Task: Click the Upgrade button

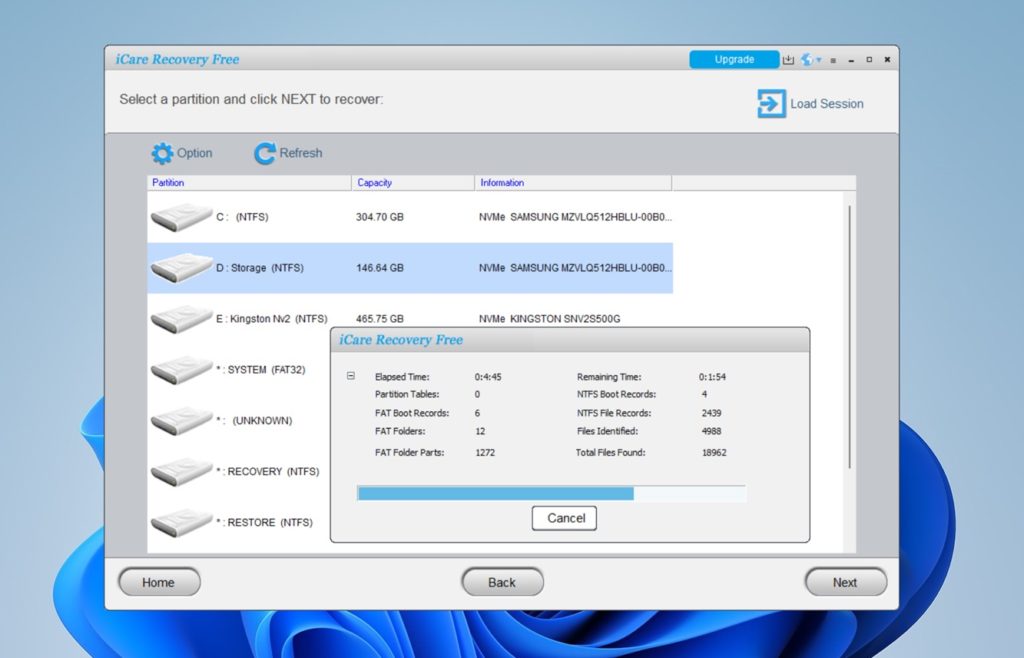Action: pos(734,59)
